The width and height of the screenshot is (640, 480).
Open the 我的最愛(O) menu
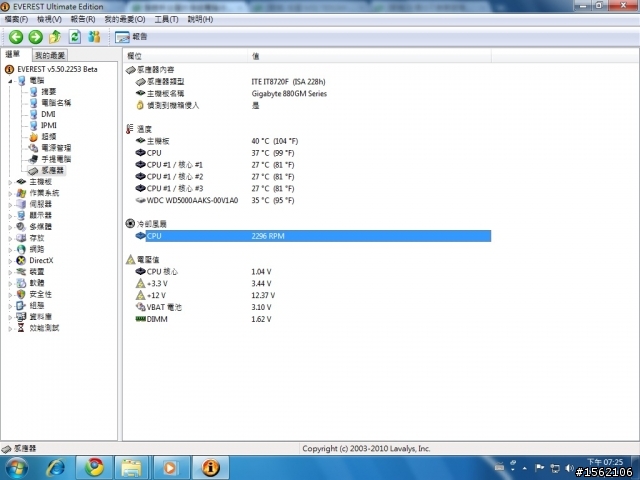pos(124,19)
